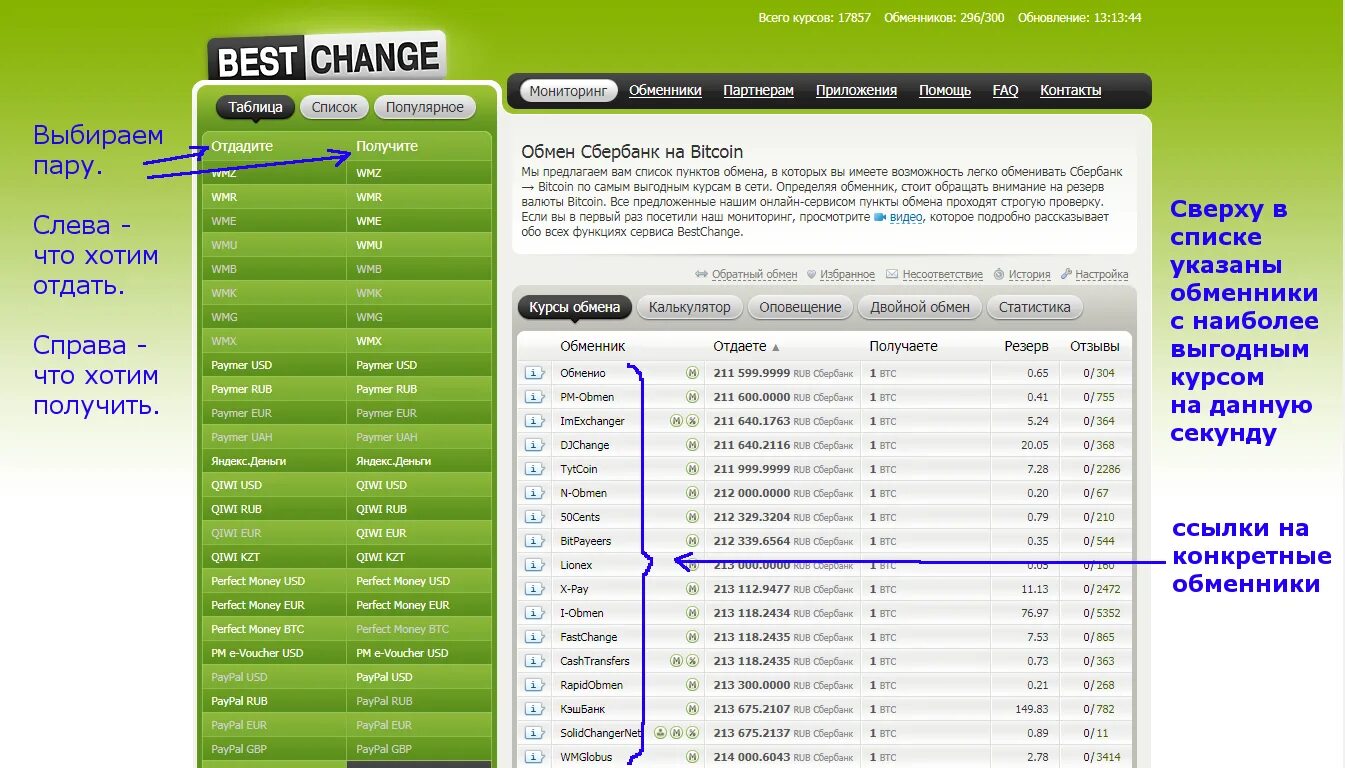The image size is (1345, 768).
Task: Click the BestChange logo
Action: (326, 58)
